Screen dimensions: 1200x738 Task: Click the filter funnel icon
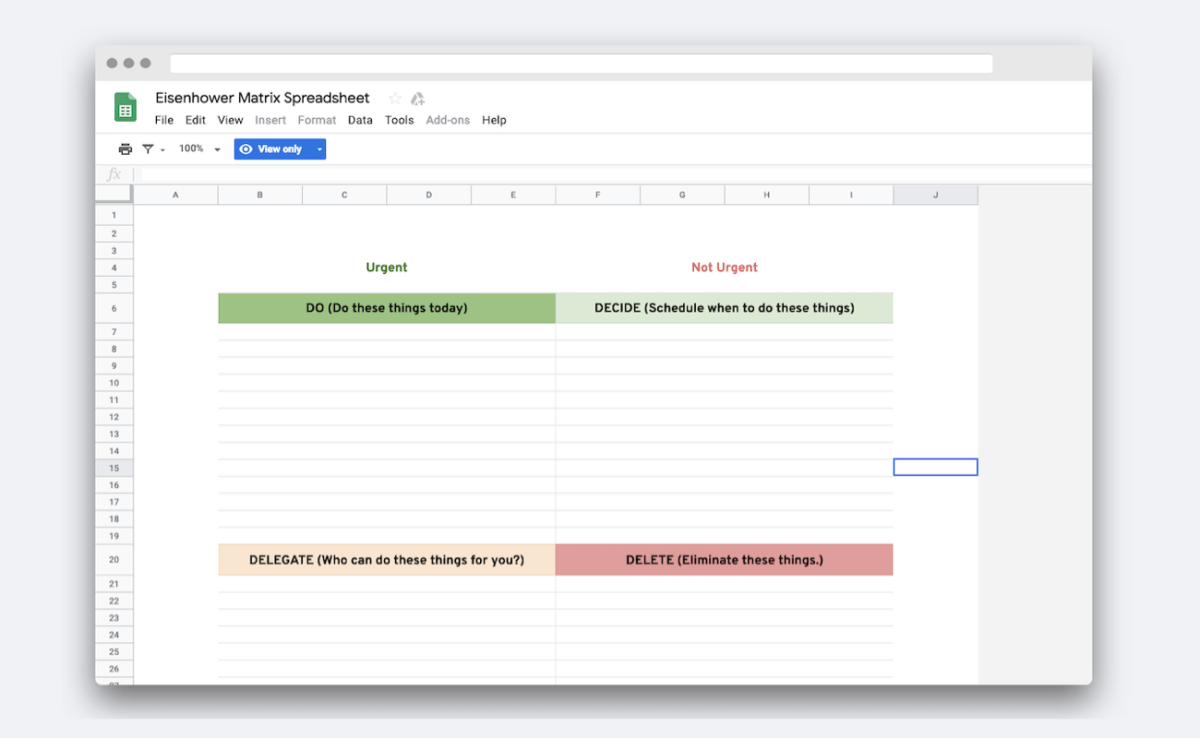click(148, 149)
